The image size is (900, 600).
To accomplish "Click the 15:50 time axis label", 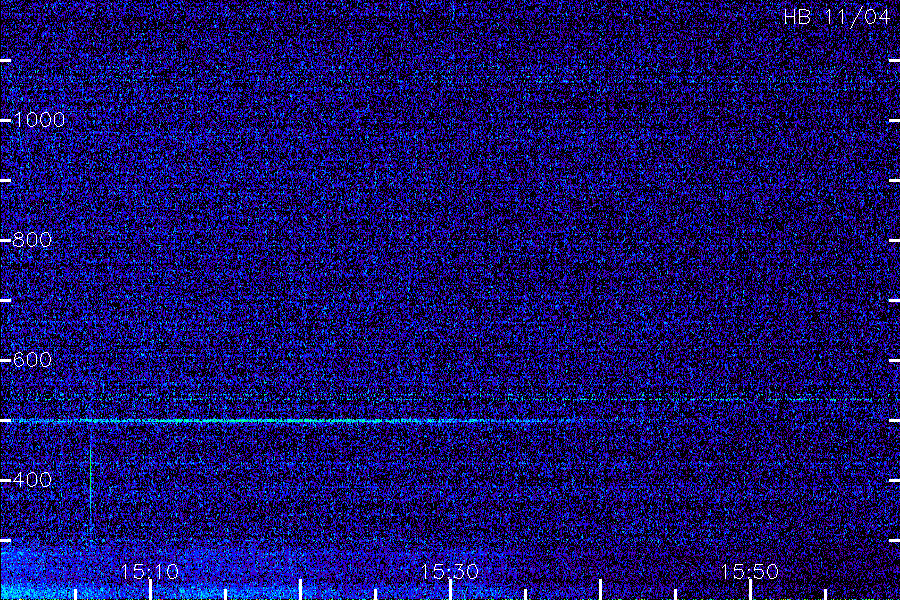I will click(749, 571).
